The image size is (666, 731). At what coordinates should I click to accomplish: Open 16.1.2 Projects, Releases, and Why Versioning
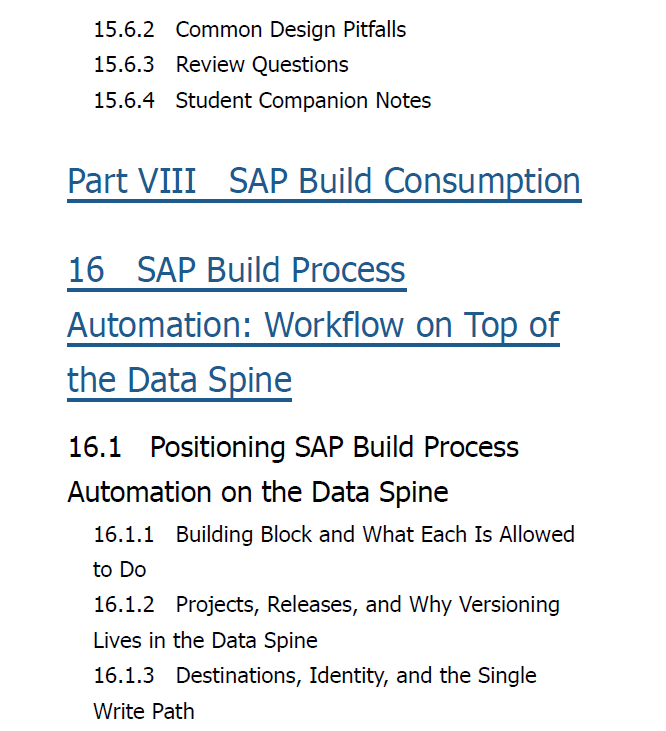[x=327, y=605]
